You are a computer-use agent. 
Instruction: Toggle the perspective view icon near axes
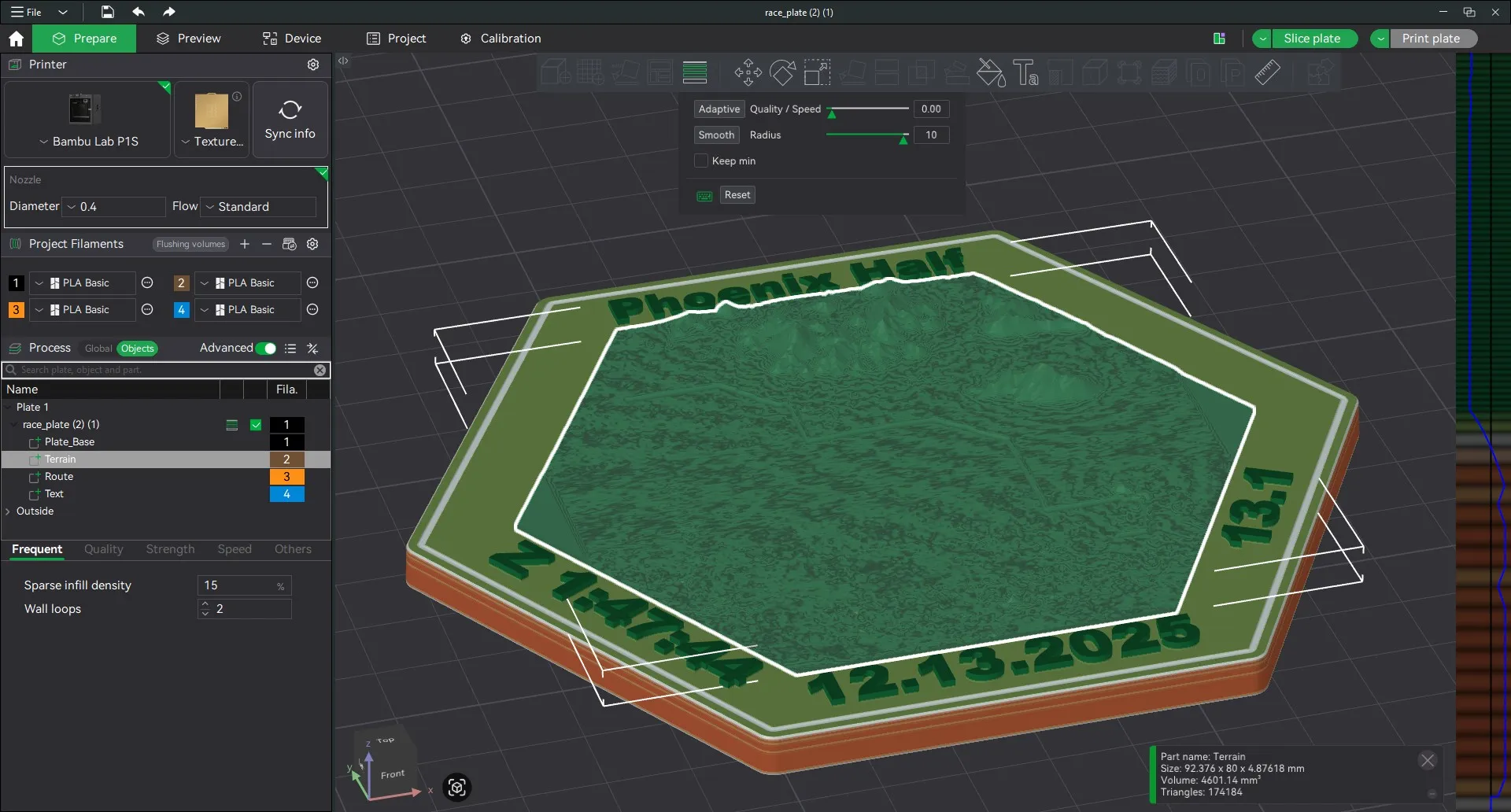(x=457, y=788)
